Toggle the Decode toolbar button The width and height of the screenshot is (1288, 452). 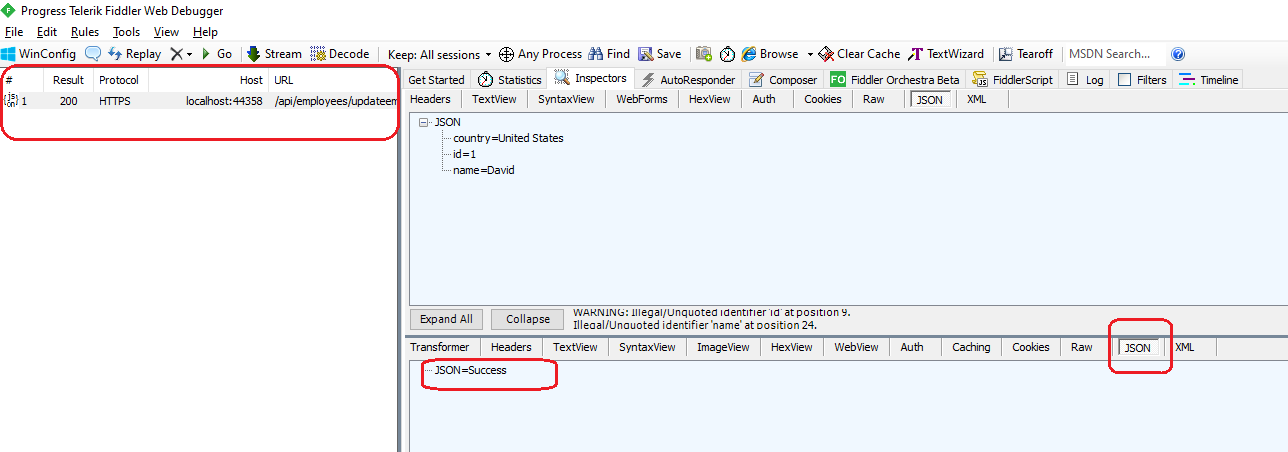(x=340, y=54)
